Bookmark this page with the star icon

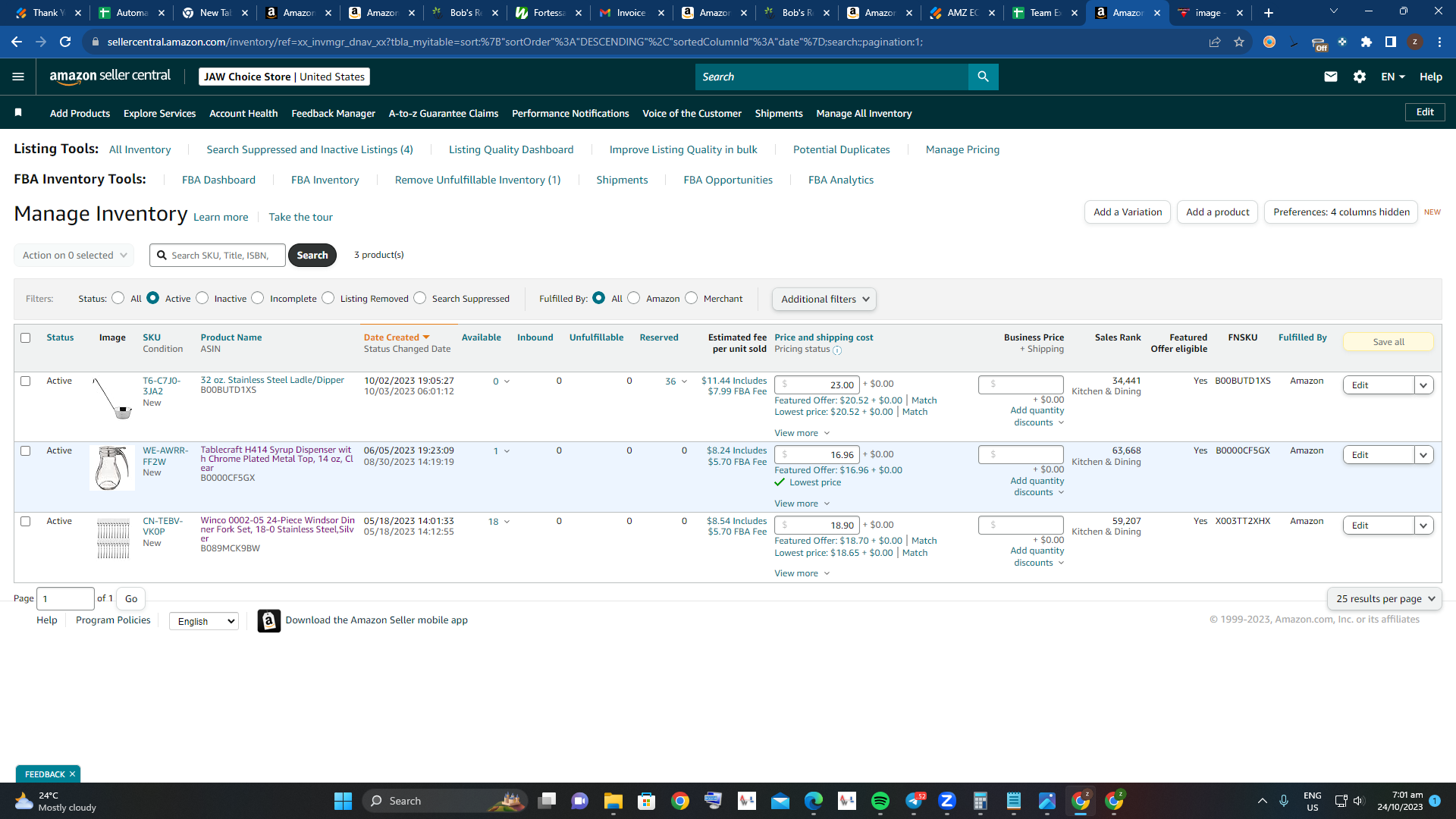point(1239,42)
